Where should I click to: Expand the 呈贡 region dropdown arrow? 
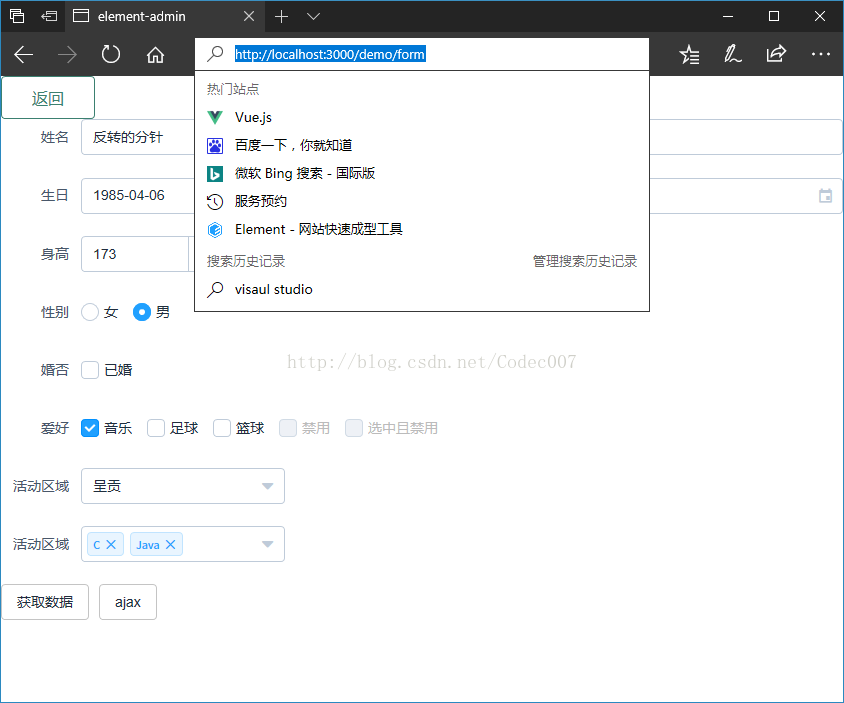tap(268, 487)
